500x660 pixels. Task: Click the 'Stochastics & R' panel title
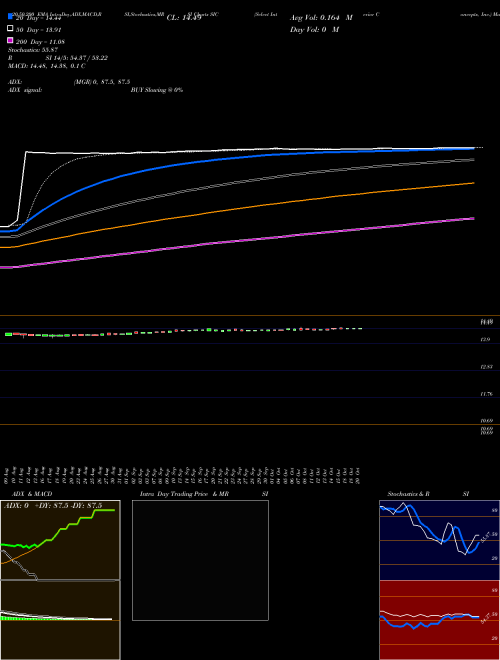408,494
